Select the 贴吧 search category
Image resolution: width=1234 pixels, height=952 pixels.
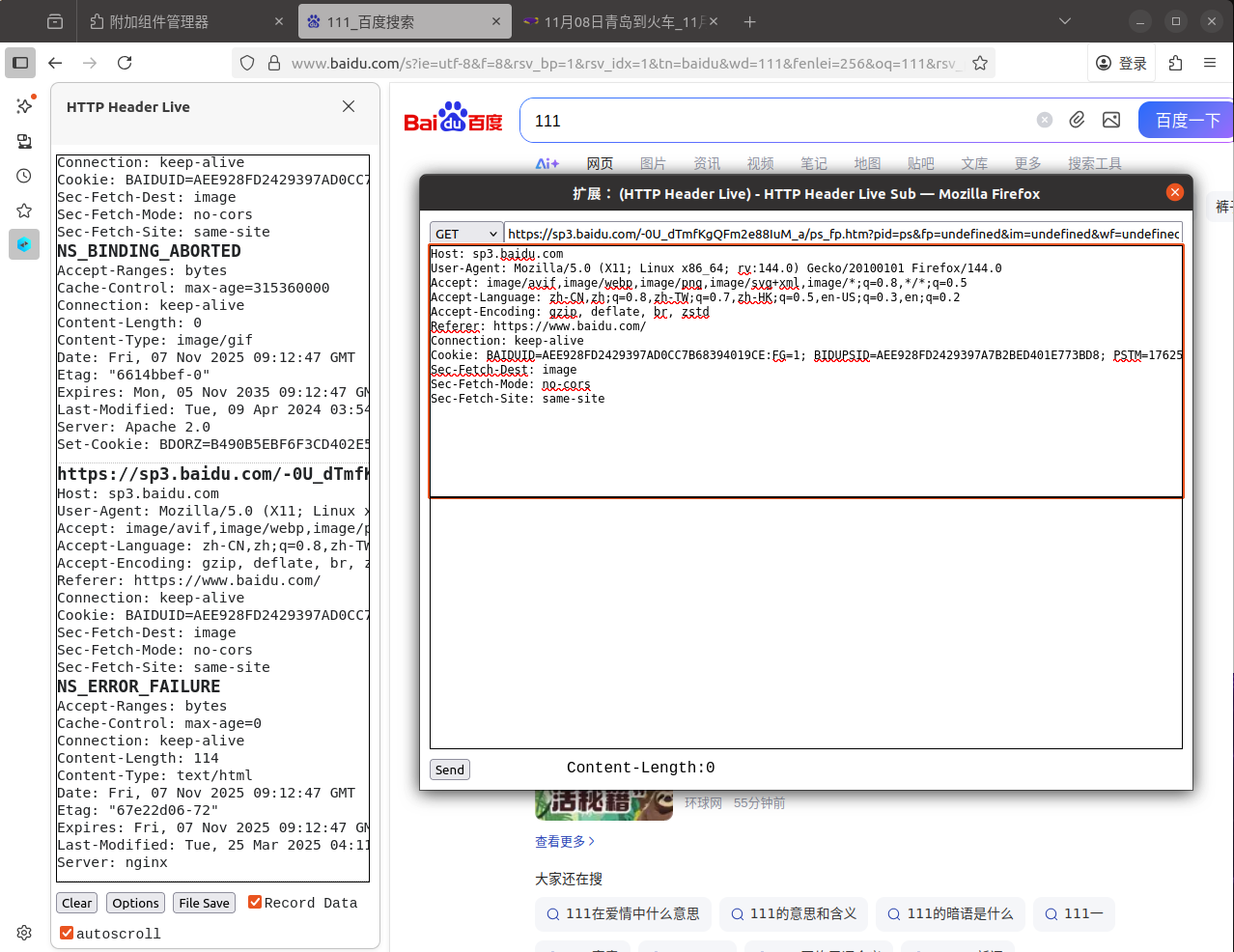(x=920, y=163)
